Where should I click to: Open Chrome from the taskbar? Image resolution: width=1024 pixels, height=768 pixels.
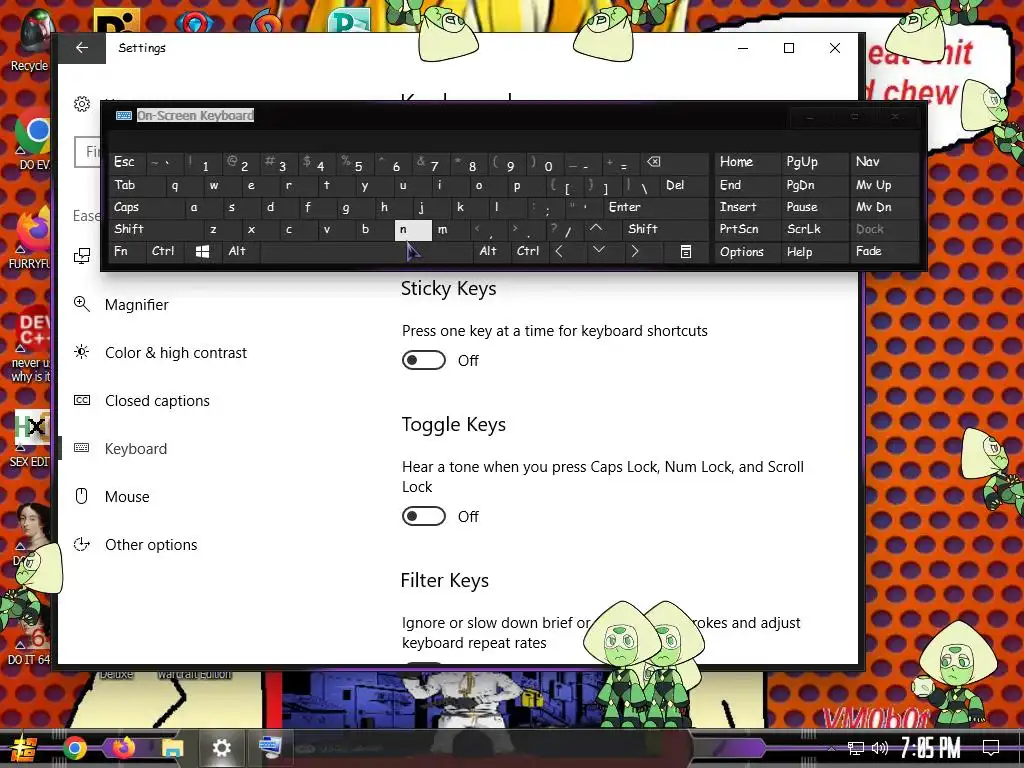[74, 748]
